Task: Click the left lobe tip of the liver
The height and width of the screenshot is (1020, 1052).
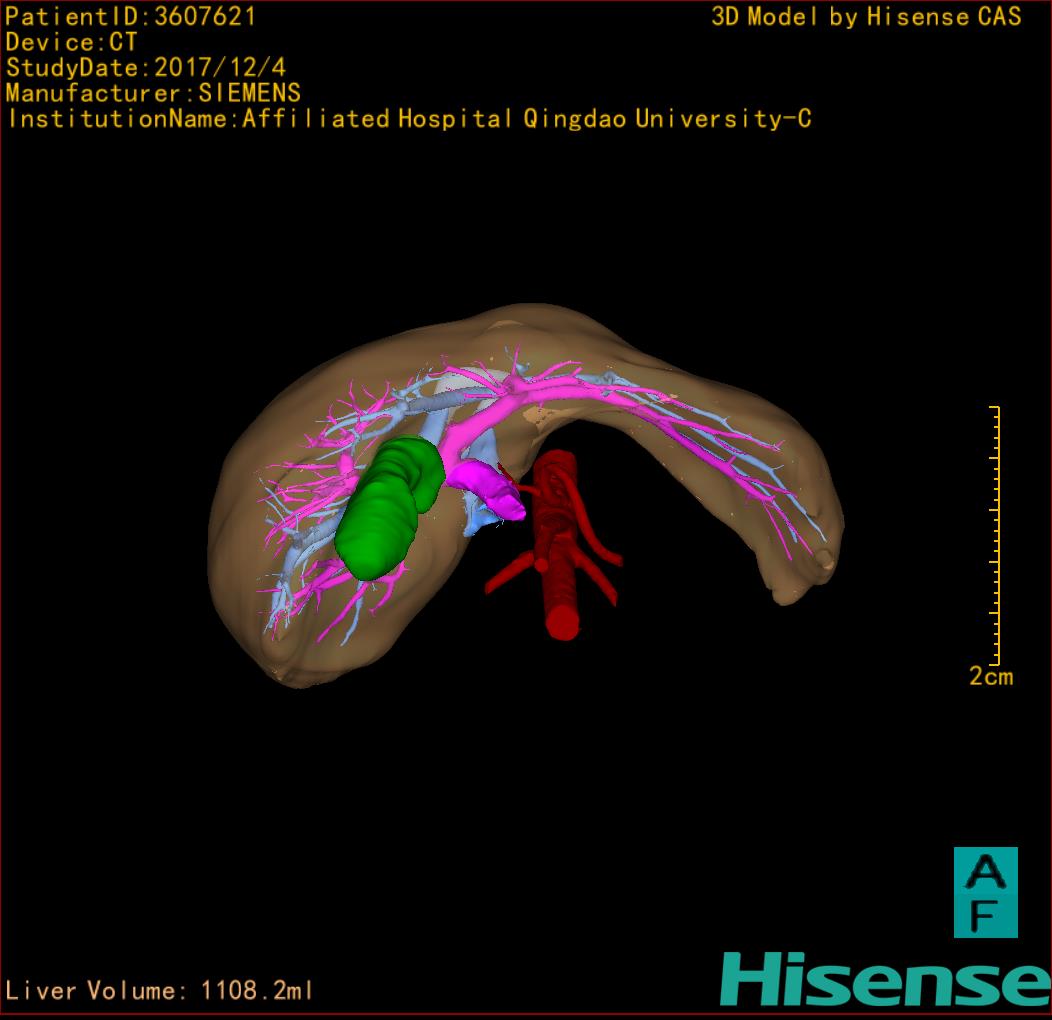Action: click(810, 570)
